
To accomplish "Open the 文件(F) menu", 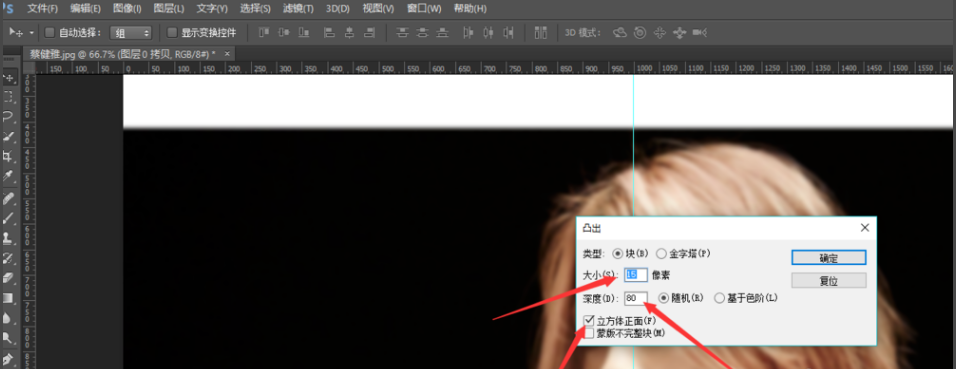I will click(x=43, y=9).
